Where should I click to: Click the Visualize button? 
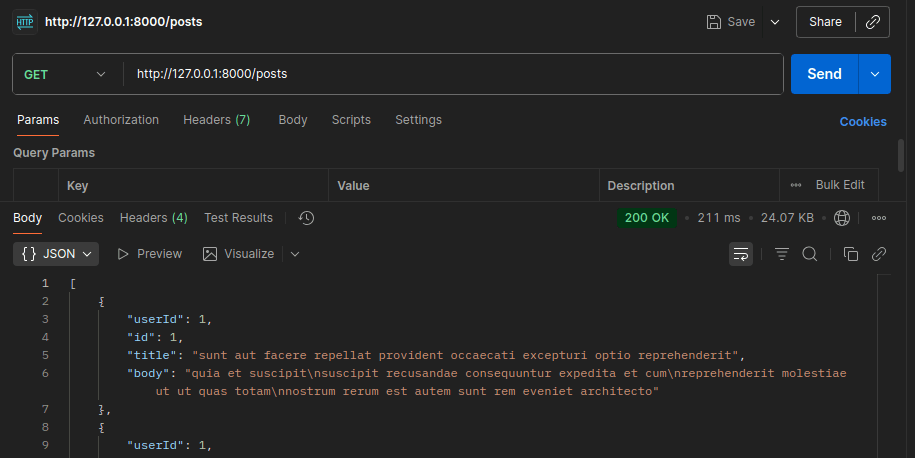coord(238,254)
